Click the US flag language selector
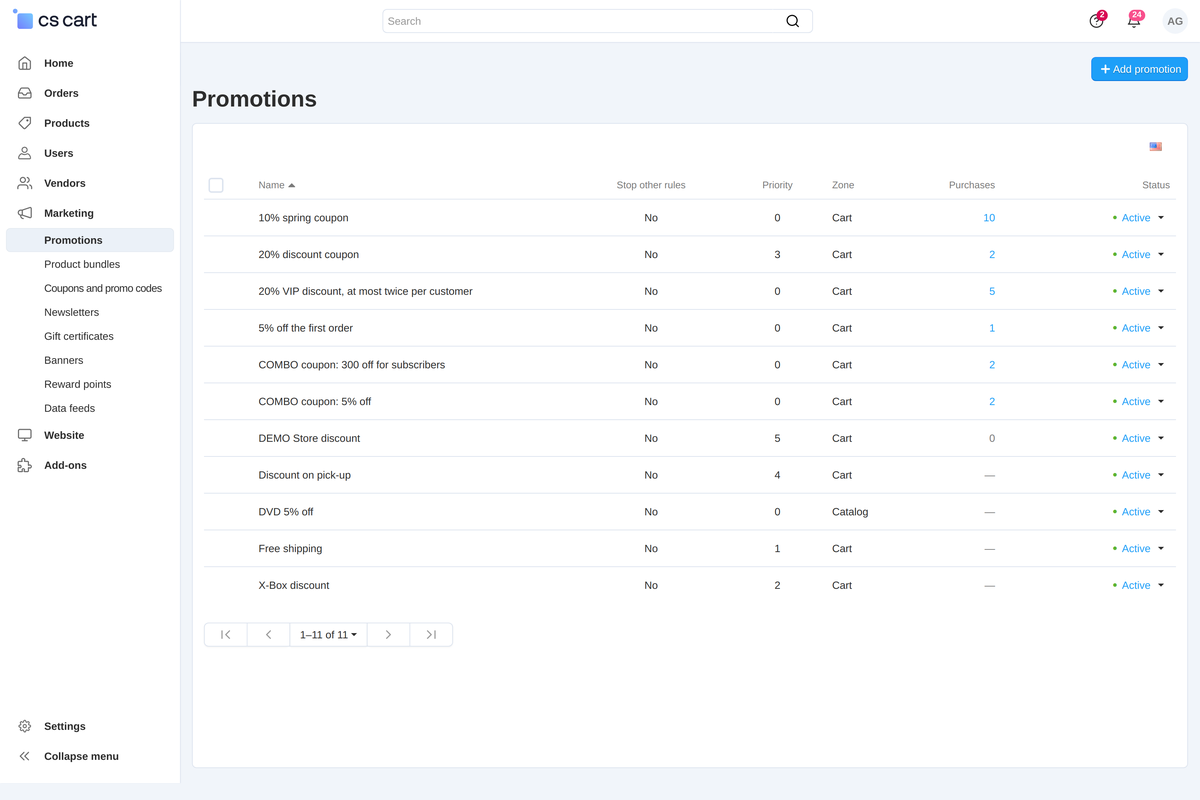Viewport: 1200px width, 800px height. point(1156,147)
